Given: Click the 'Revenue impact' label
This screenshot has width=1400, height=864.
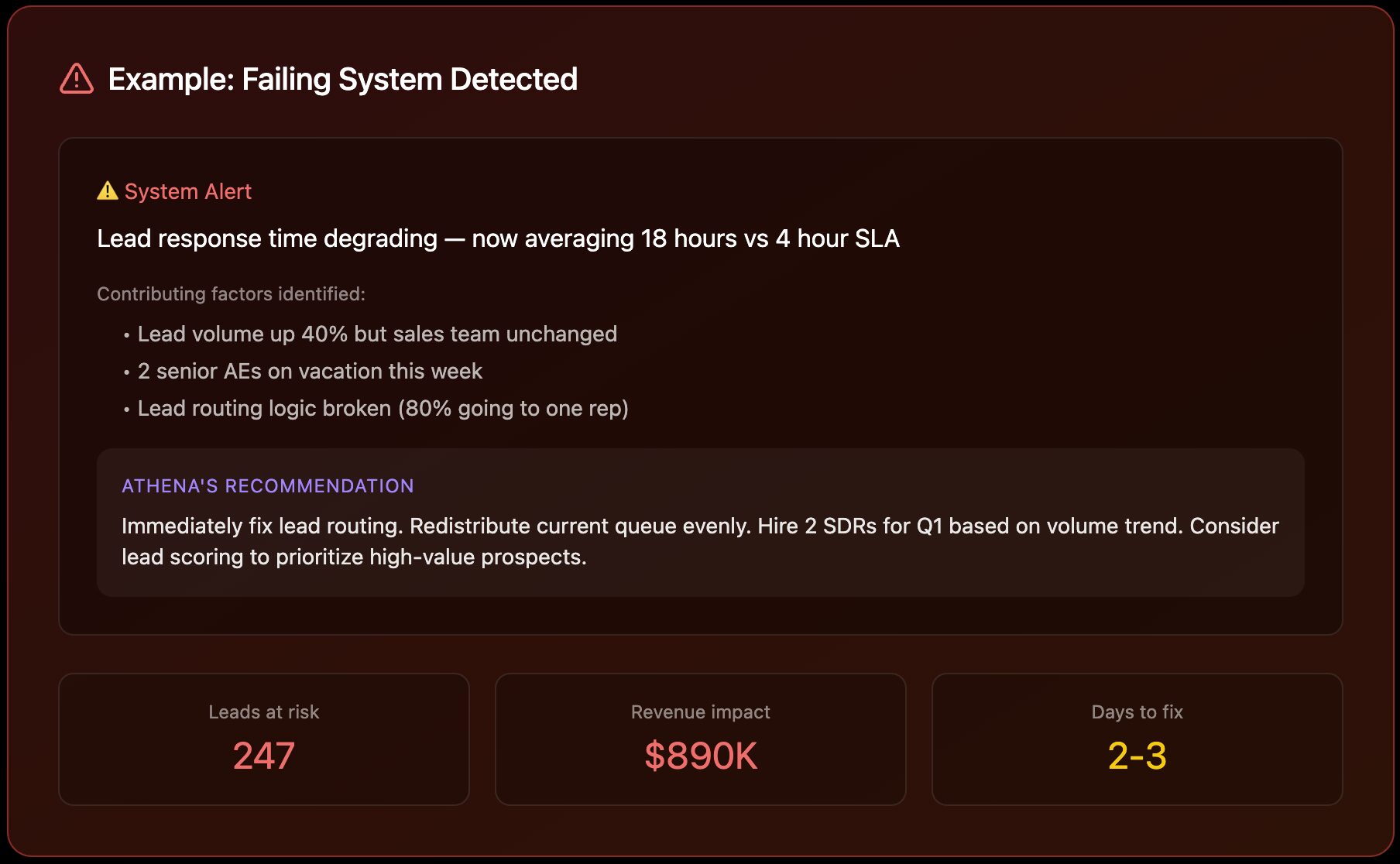Looking at the screenshot, I should click(700, 711).
